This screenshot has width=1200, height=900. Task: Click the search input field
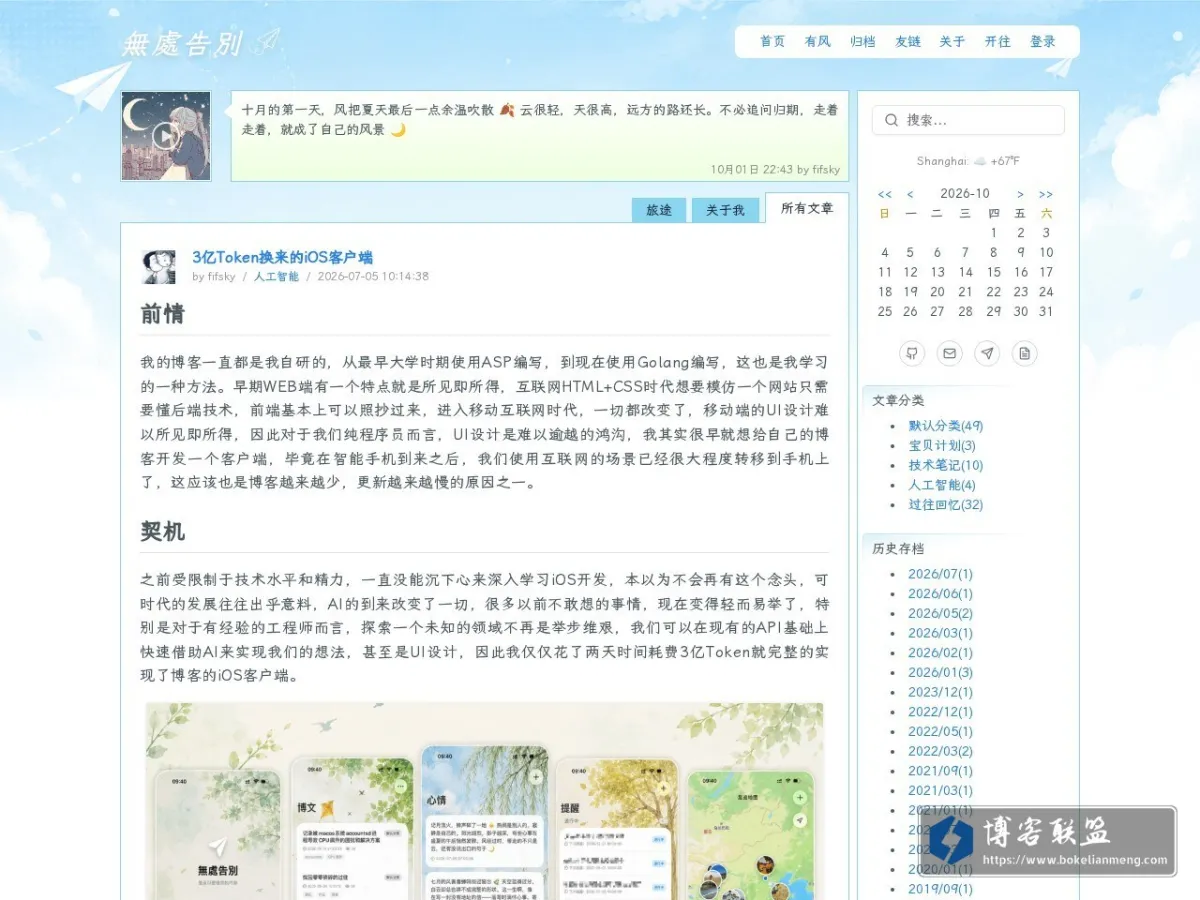tap(968, 120)
